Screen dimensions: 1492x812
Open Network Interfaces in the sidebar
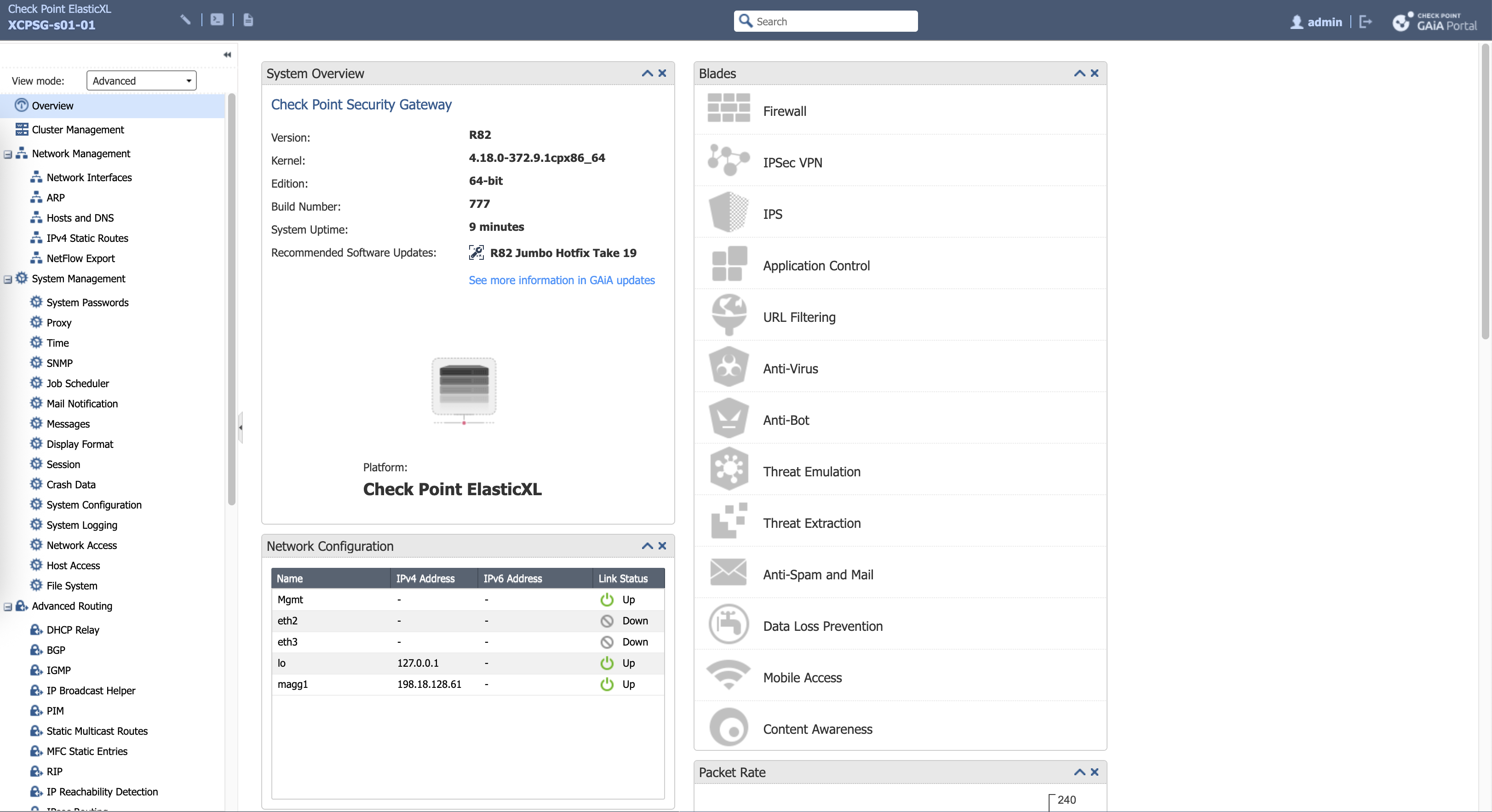click(89, 177)
